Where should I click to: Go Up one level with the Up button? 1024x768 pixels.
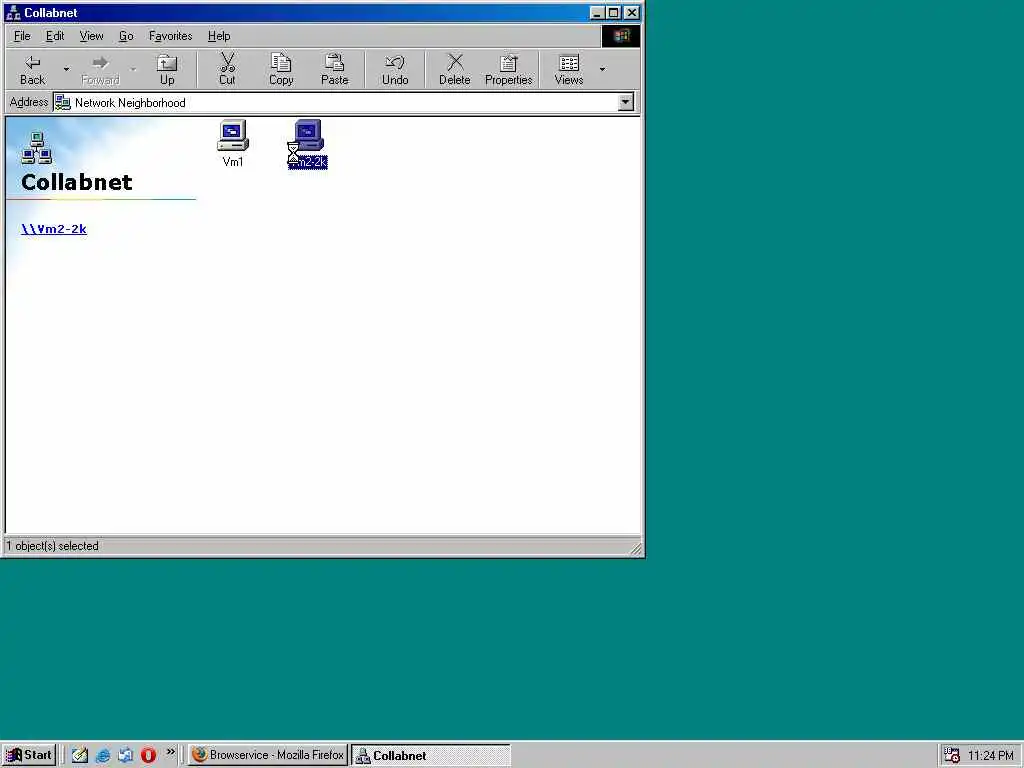pos(167,70)
